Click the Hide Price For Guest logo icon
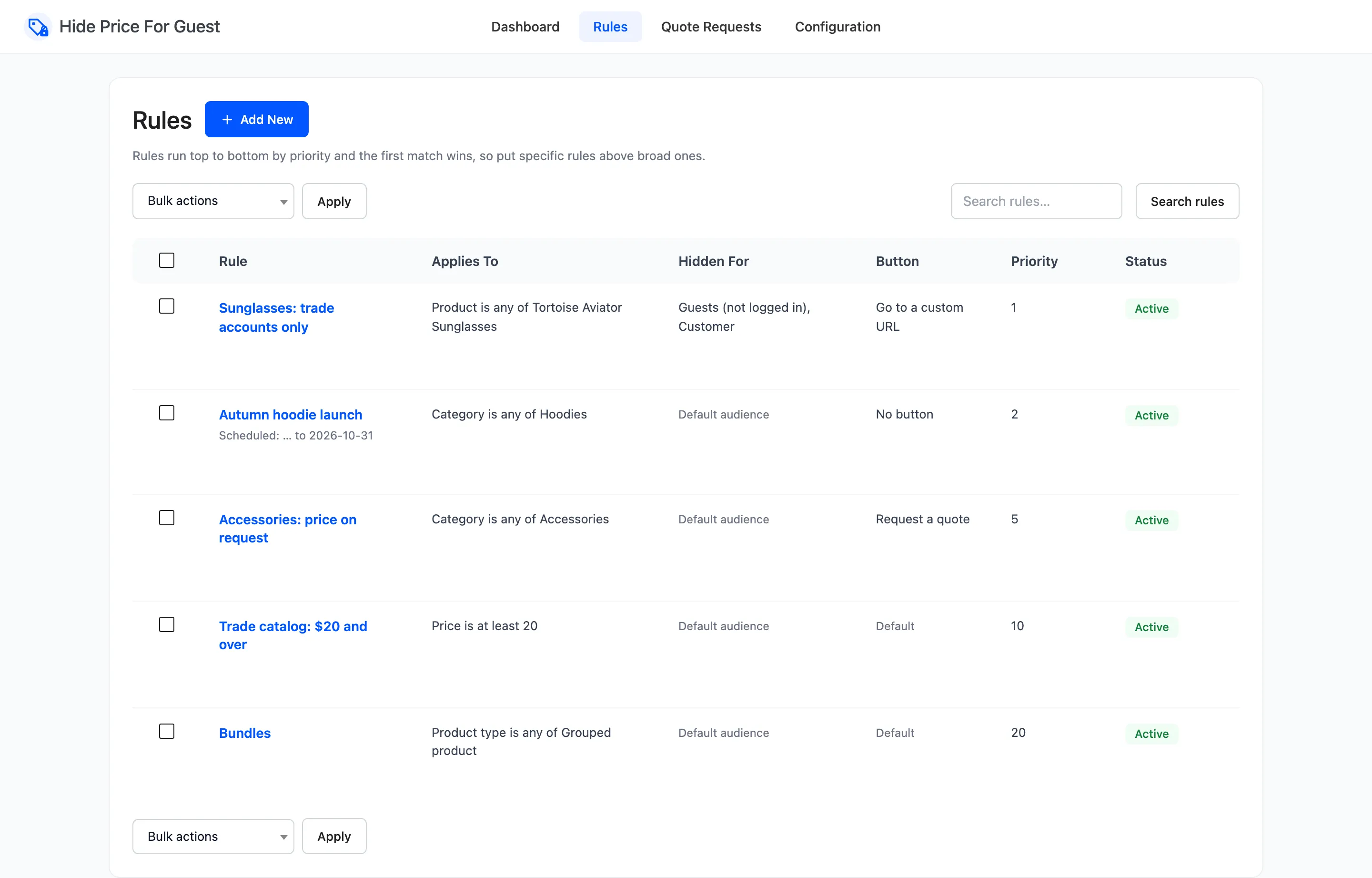Screen dimensions: 1372x878 click(x=38, y=27)
